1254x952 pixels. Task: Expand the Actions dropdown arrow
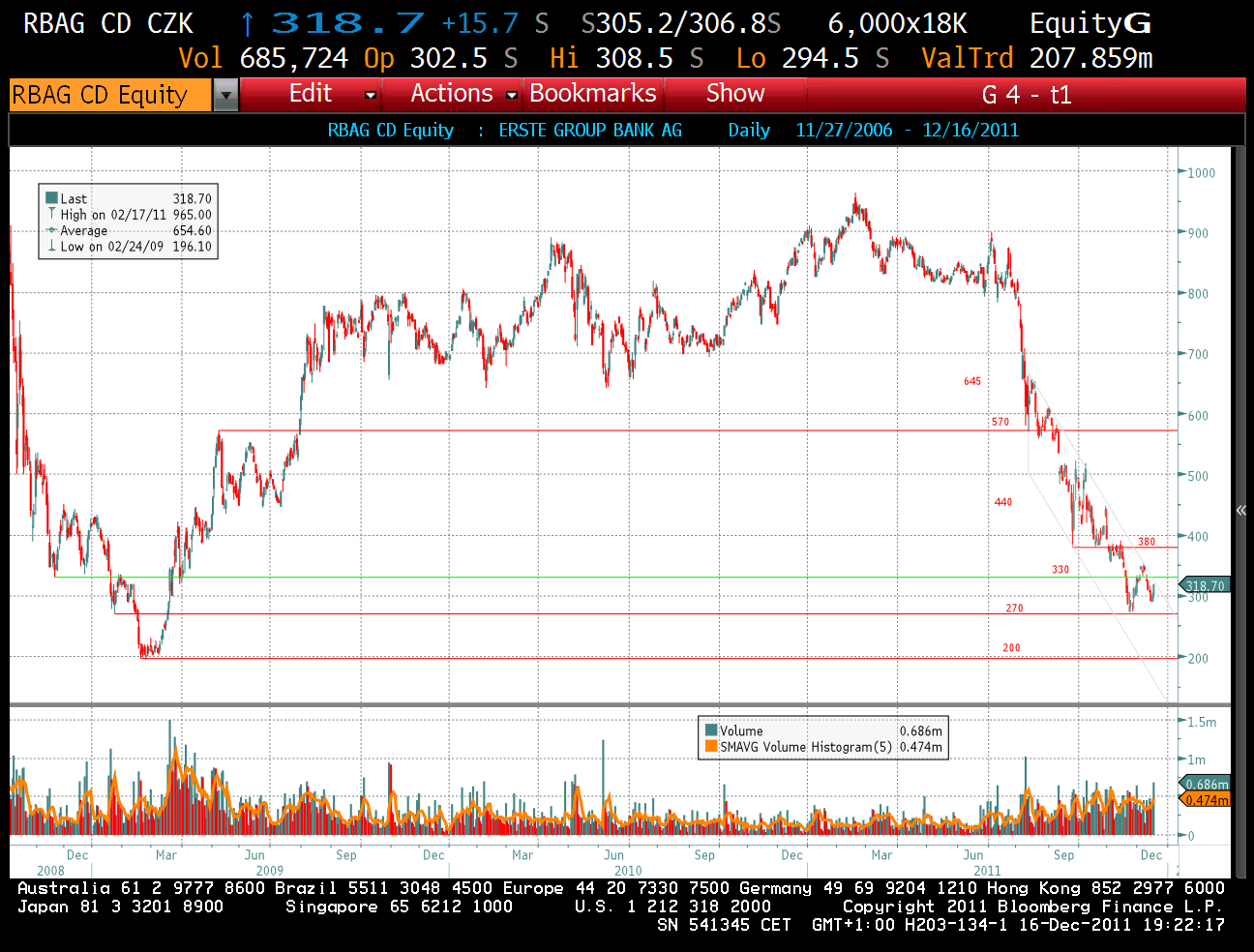tap(512, 95)
